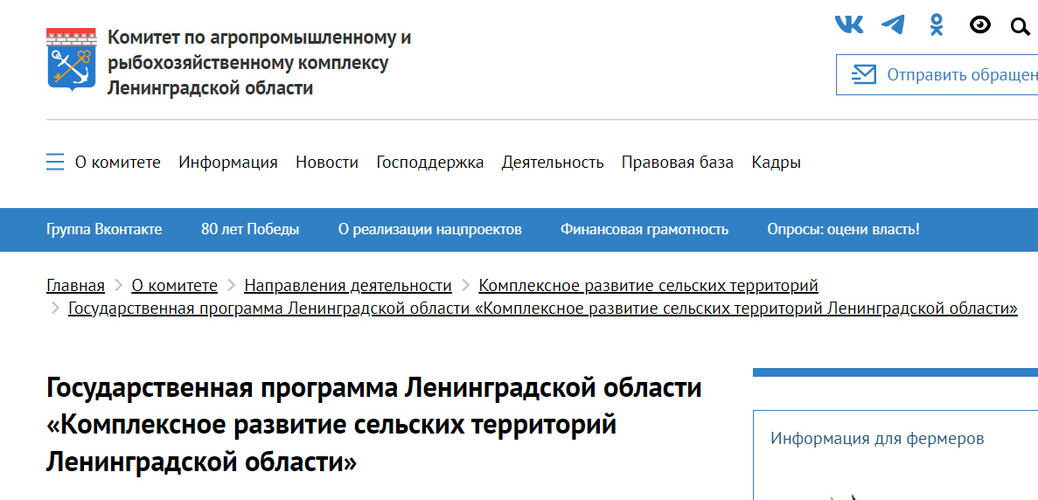Image resolution: width=1038 pixels, height=500 pixels.
Task: Open the Odnoklassniki social icon
Action: point(936,25)
